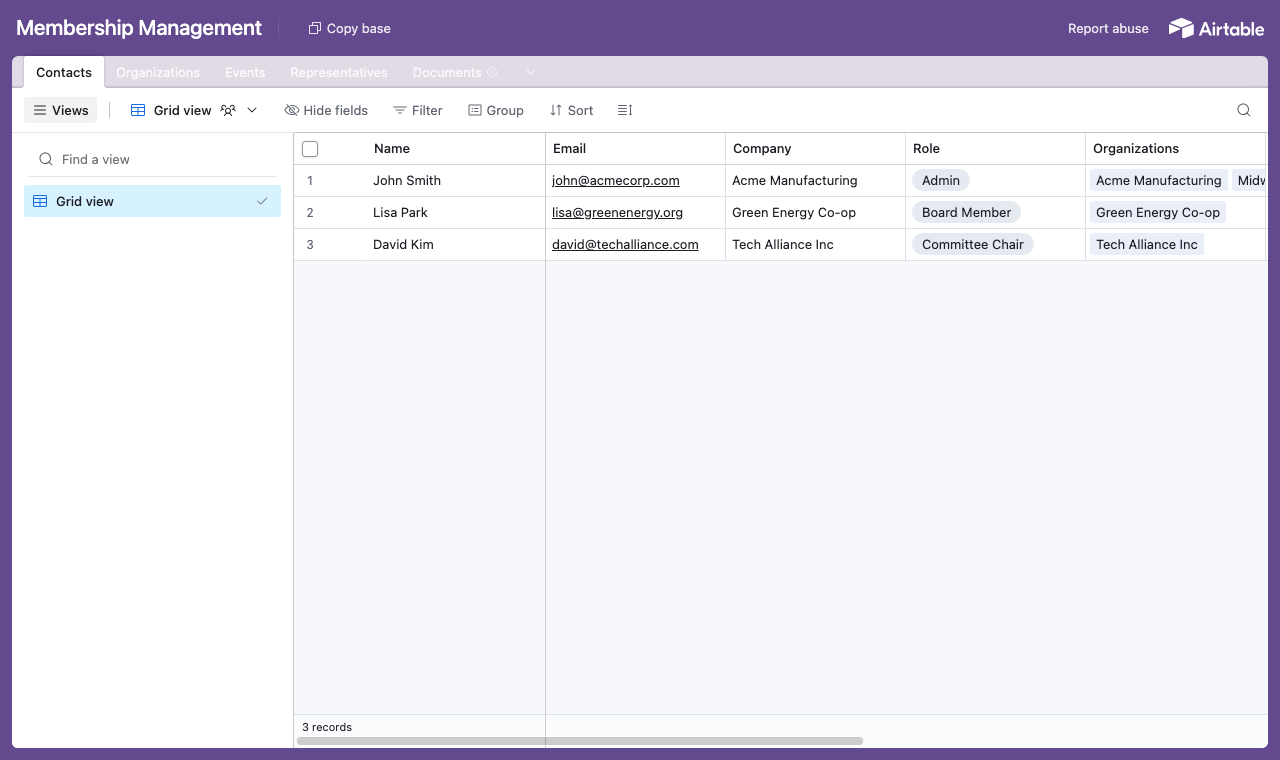Expand the more tables chevron
Image resolution: width=1280 pixels, height=760 pixels.
coord(531,72)
